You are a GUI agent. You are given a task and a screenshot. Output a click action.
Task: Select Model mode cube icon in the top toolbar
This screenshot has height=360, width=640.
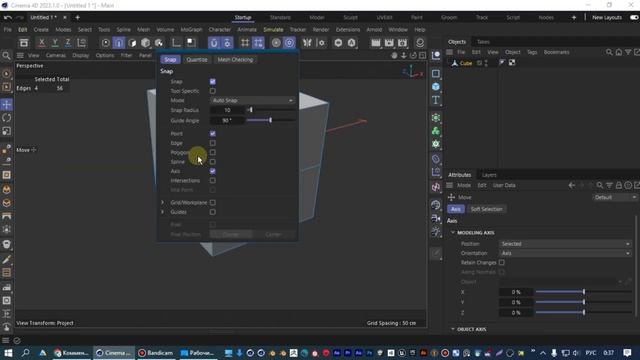pyautogui.click(x=145, y=42)
